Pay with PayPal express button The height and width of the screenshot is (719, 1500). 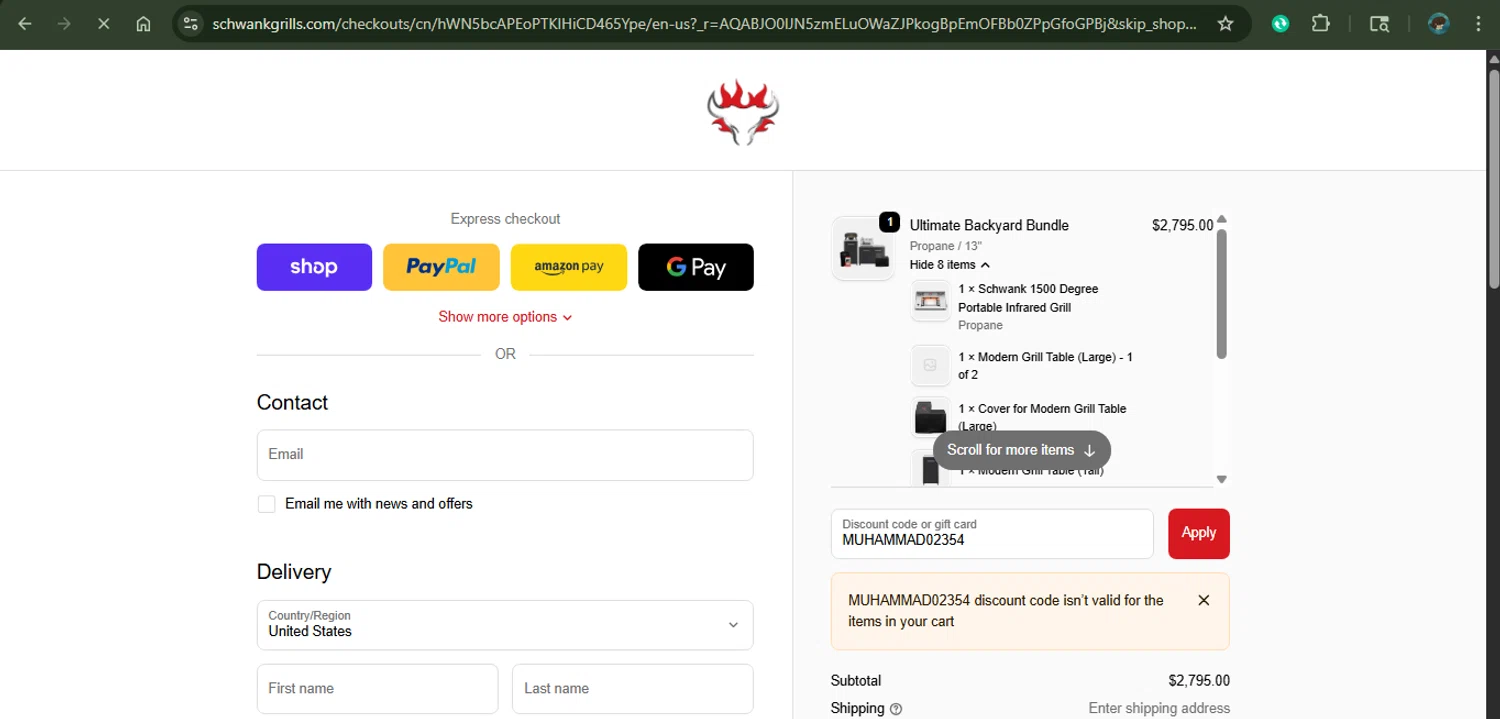tap(441, 267)
